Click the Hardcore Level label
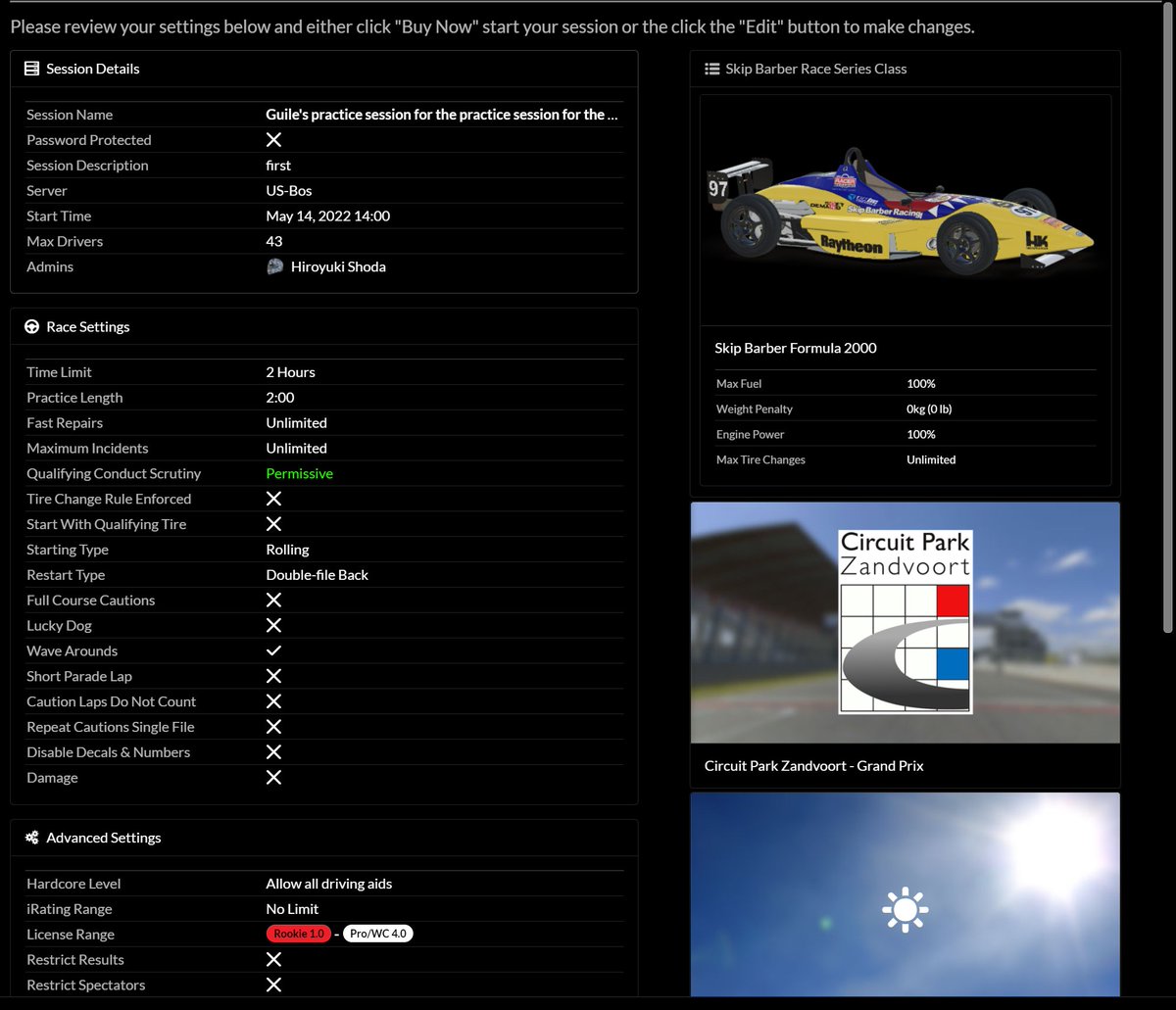1176x1010 pixels. pyautogui.click(x=73, y=884)
